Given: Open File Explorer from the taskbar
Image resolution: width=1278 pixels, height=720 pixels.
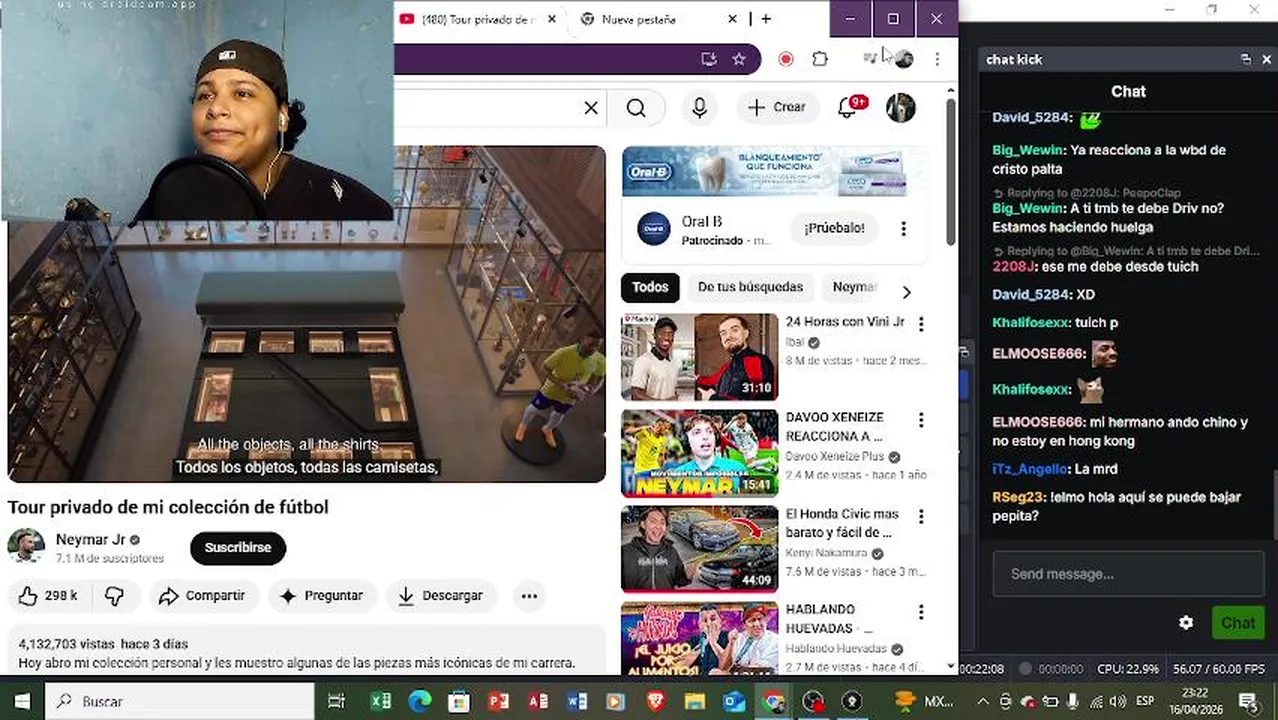Looking at the screenshot, I should coord(694,701).
